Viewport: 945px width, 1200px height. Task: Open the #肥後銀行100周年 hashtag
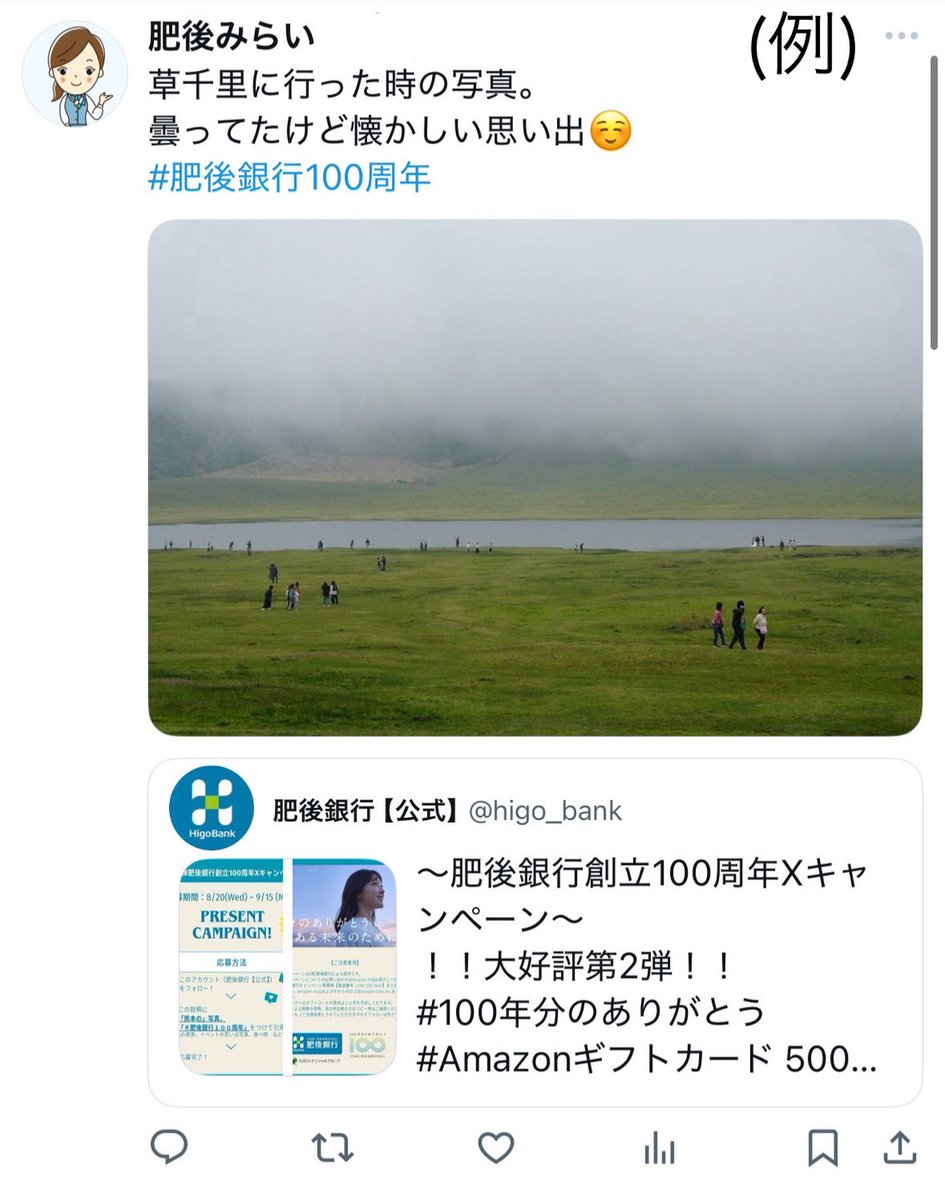[x=290, y=178]
